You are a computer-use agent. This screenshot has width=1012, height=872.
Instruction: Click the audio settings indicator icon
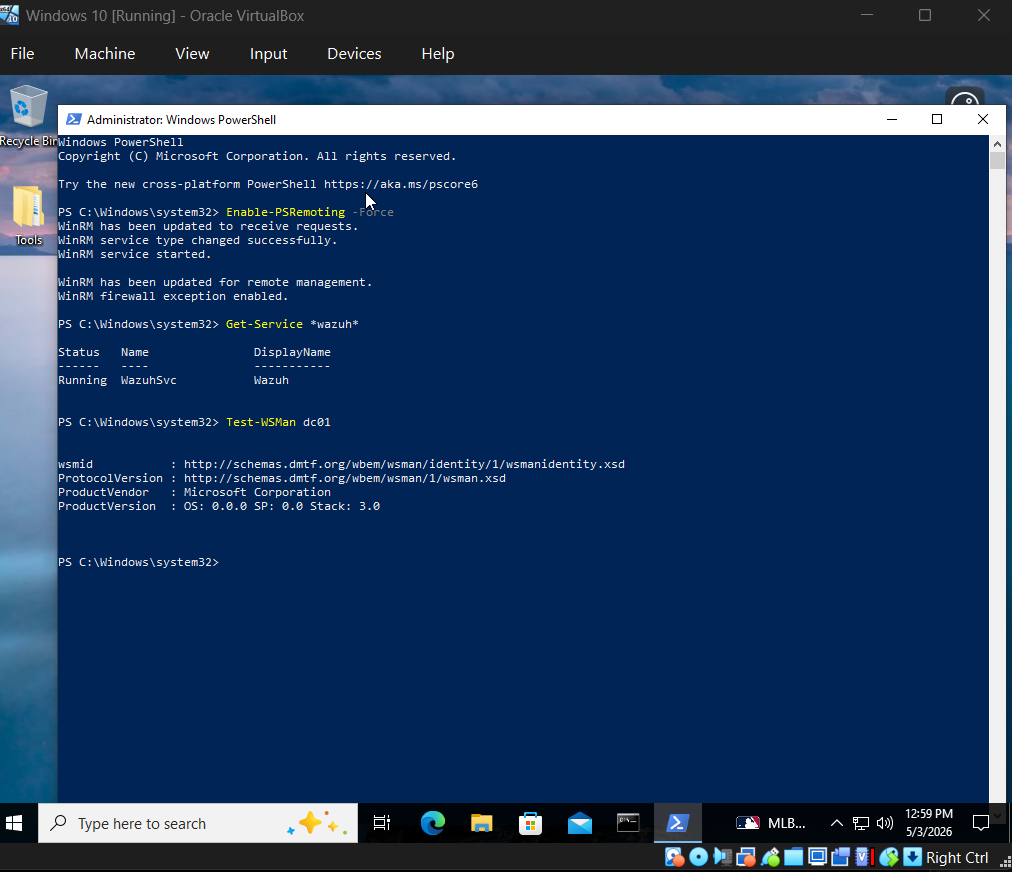click(722, 857)
